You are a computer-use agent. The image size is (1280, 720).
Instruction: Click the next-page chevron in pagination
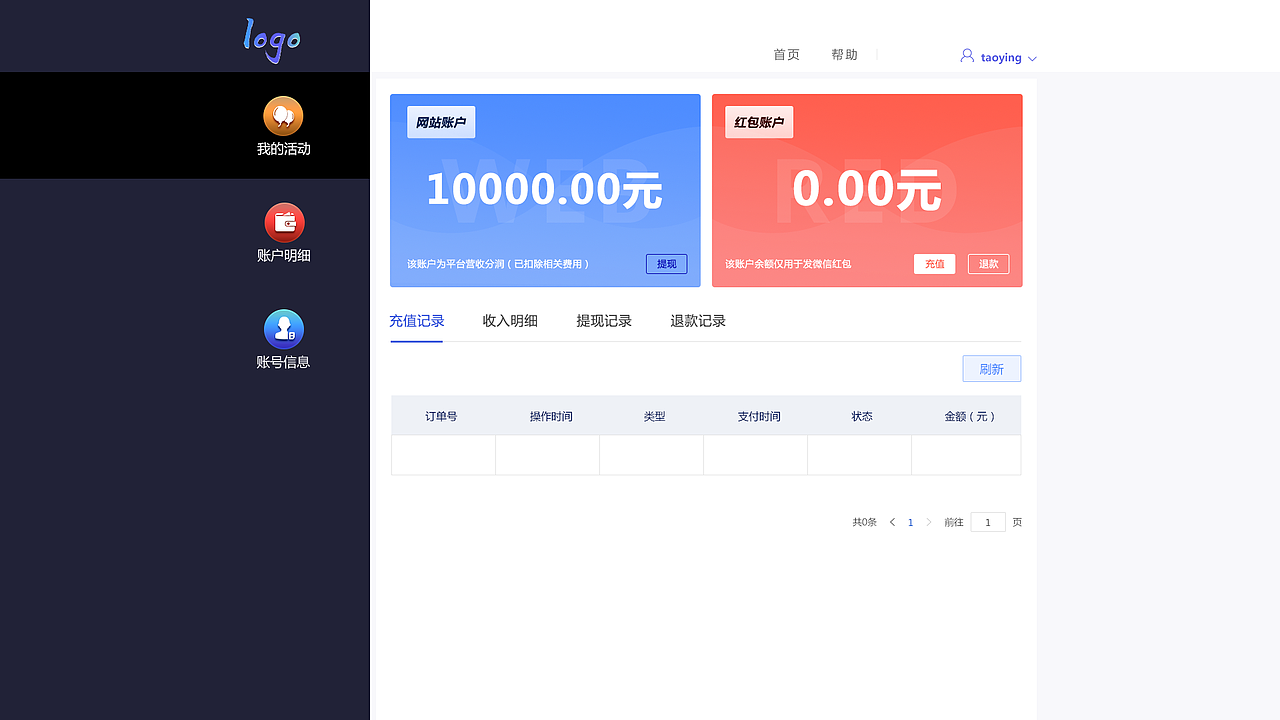point(928,521)
